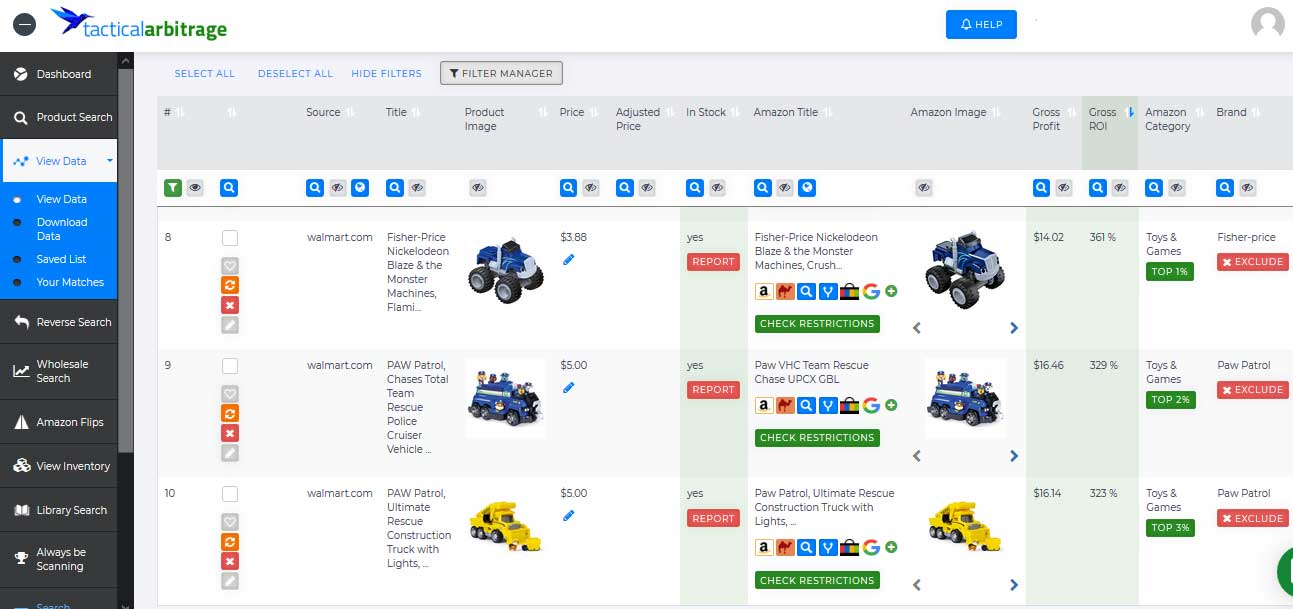Open Product Search in the sidebar
This screenshot has height=609, width=1293.
pos(59,117)
